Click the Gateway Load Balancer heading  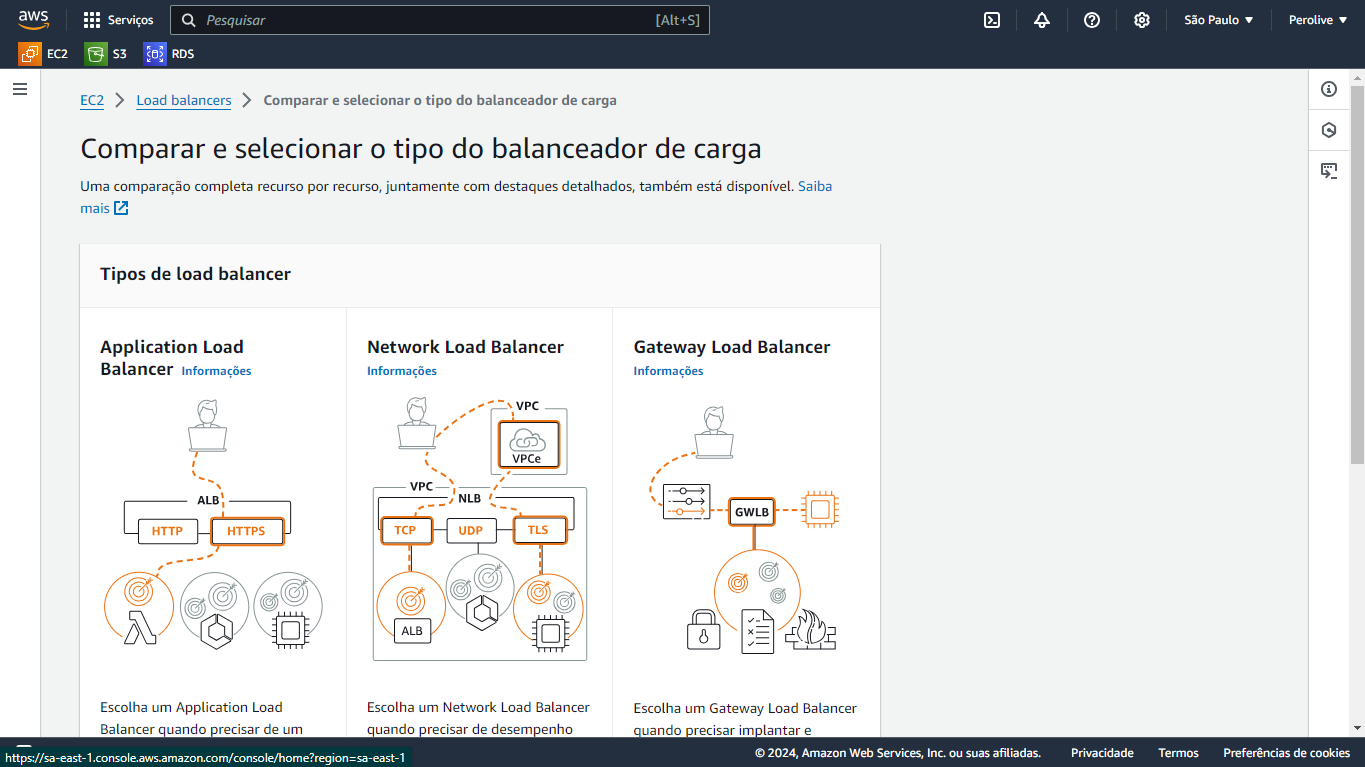[732, 347]
